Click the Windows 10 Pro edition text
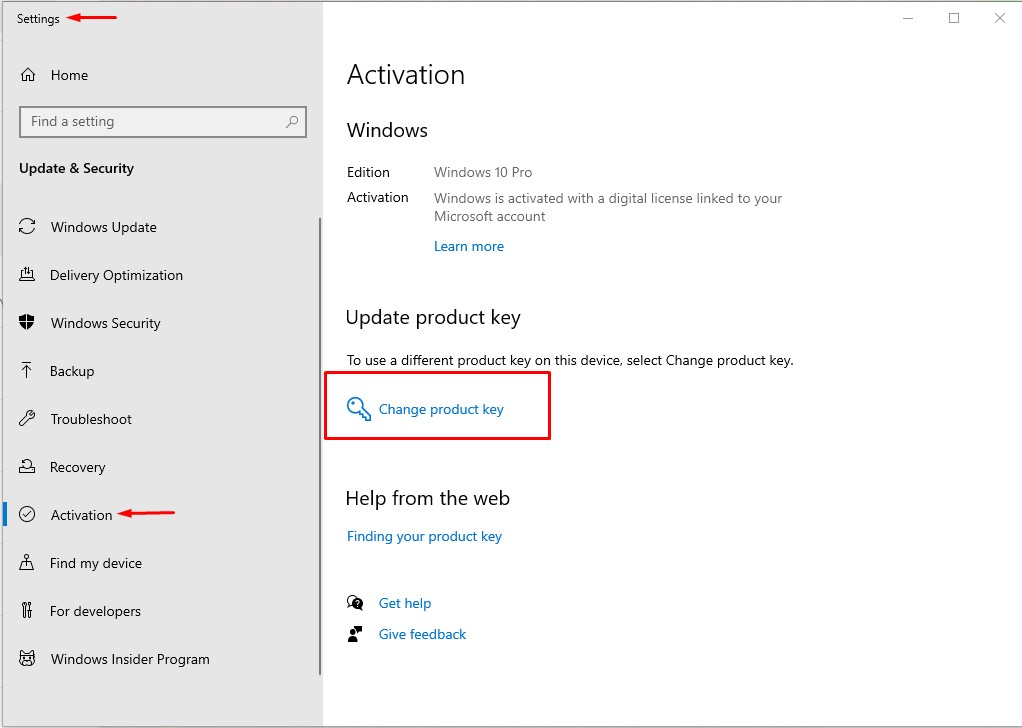 coord(483,172)
